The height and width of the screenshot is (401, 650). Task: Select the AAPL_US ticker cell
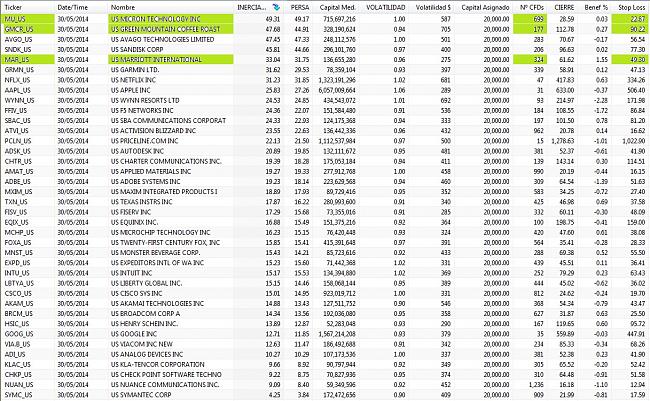point(17,90)
